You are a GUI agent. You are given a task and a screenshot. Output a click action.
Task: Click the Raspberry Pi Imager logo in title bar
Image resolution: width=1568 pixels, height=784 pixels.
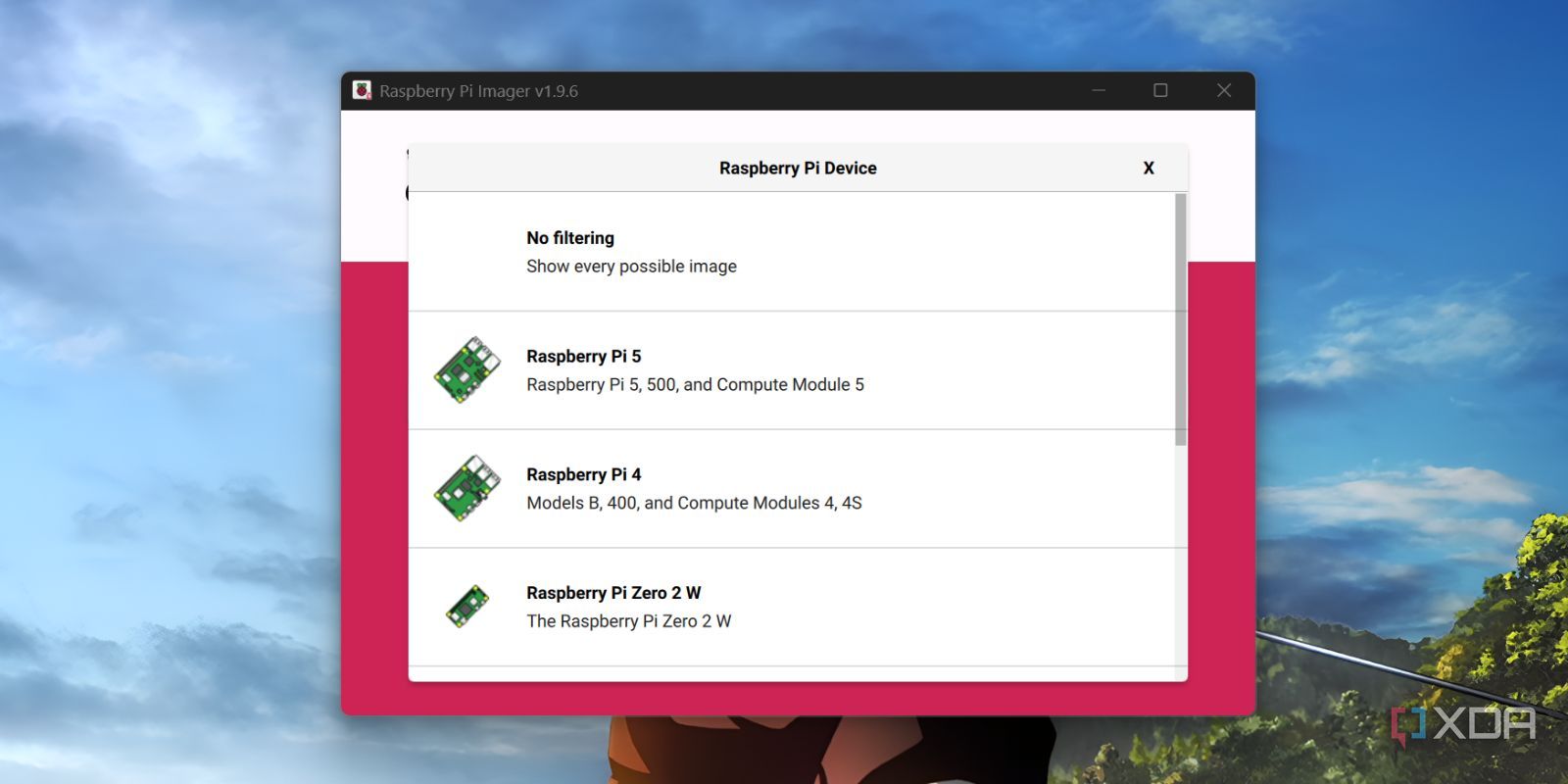click(362, 91)
